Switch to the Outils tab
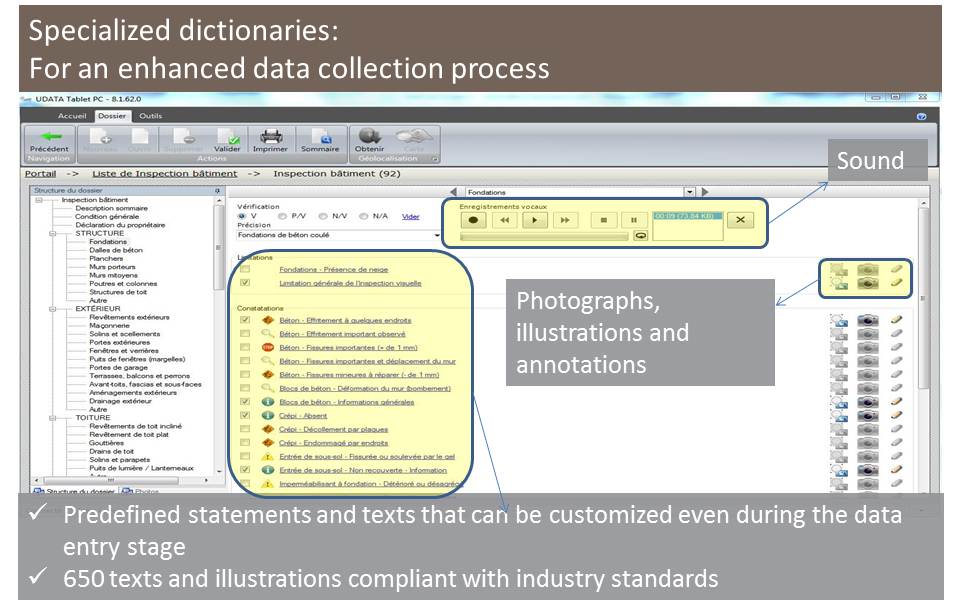The height and width of the screenshot is (600, 960). (x=150, y=116)
